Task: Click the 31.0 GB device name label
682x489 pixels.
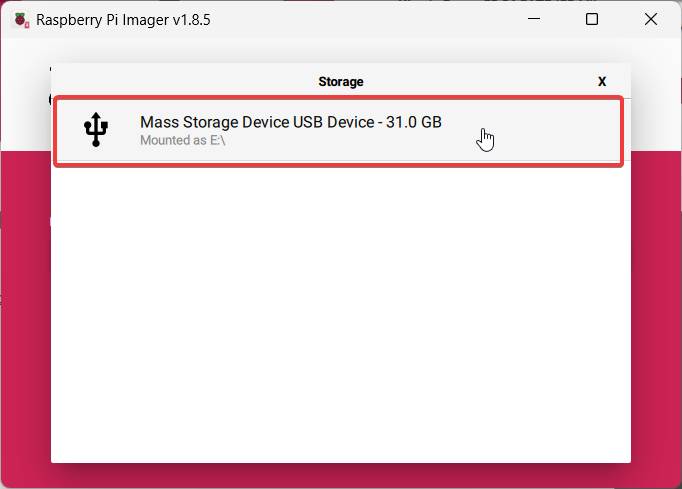Action: point(290,122)
